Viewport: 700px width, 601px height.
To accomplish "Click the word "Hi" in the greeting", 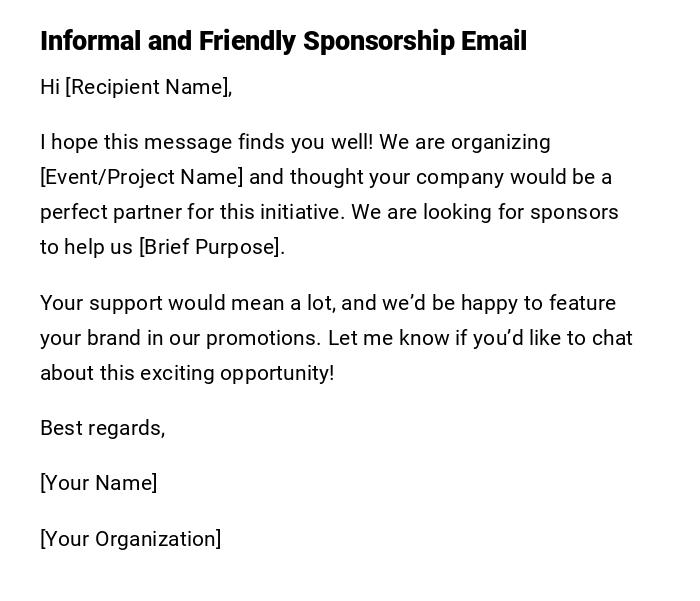I will [50, 87].
